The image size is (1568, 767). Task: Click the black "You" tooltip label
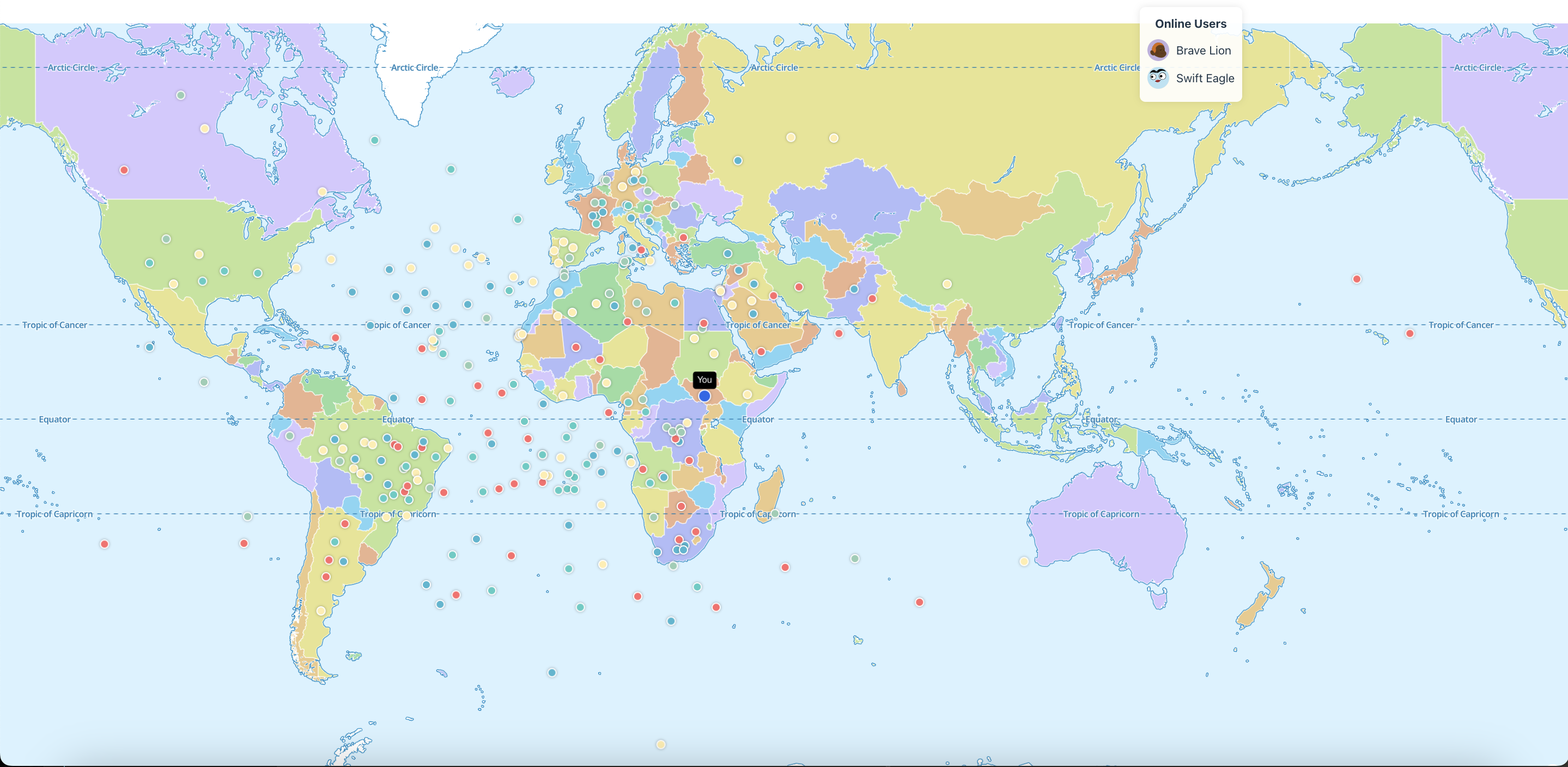pyautogui.click(x=704, y=380)
